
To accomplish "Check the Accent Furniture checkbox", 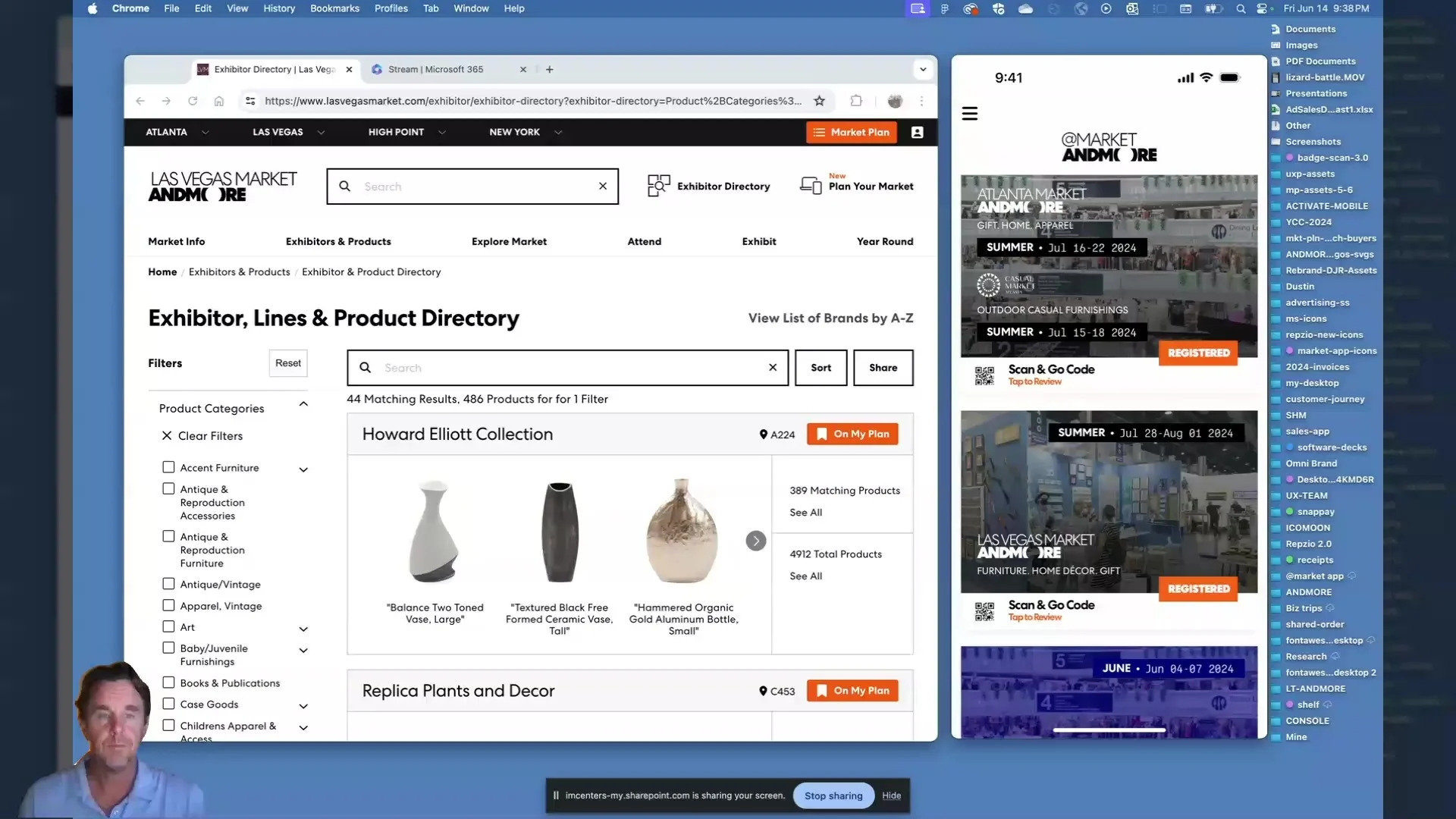I will (168, 467).
